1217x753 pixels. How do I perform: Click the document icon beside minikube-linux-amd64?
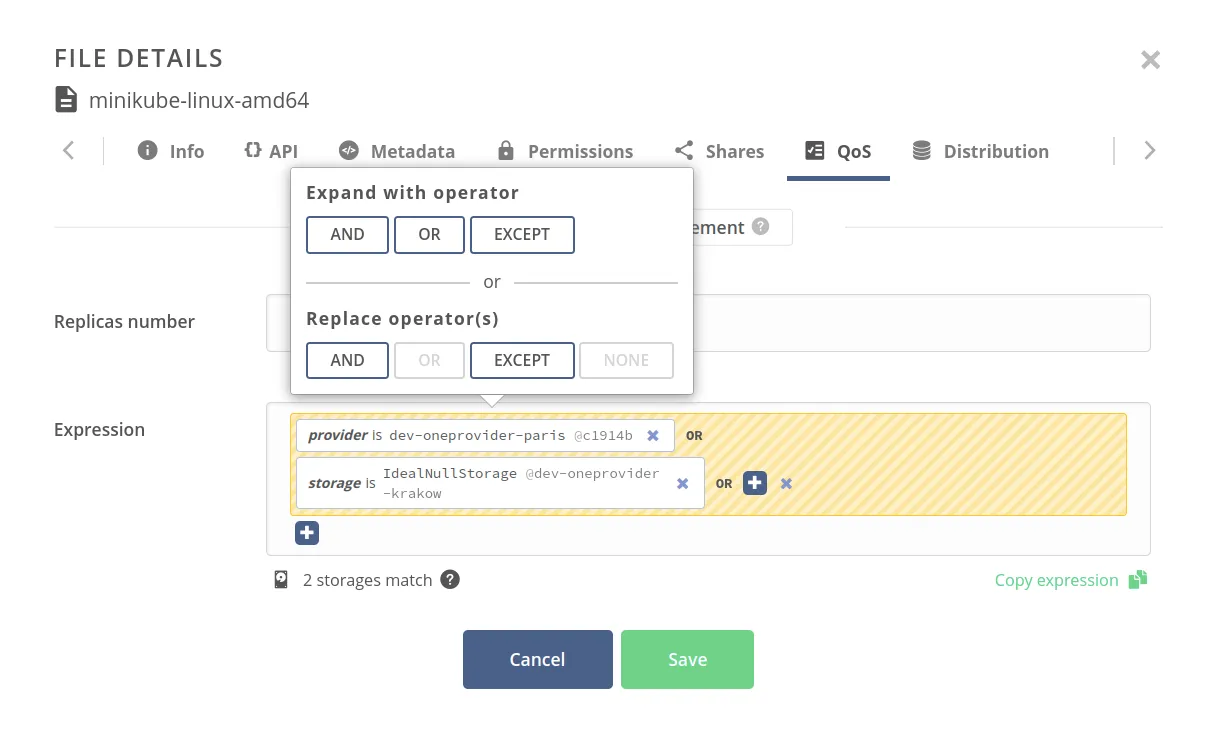(x=65, y=99)
